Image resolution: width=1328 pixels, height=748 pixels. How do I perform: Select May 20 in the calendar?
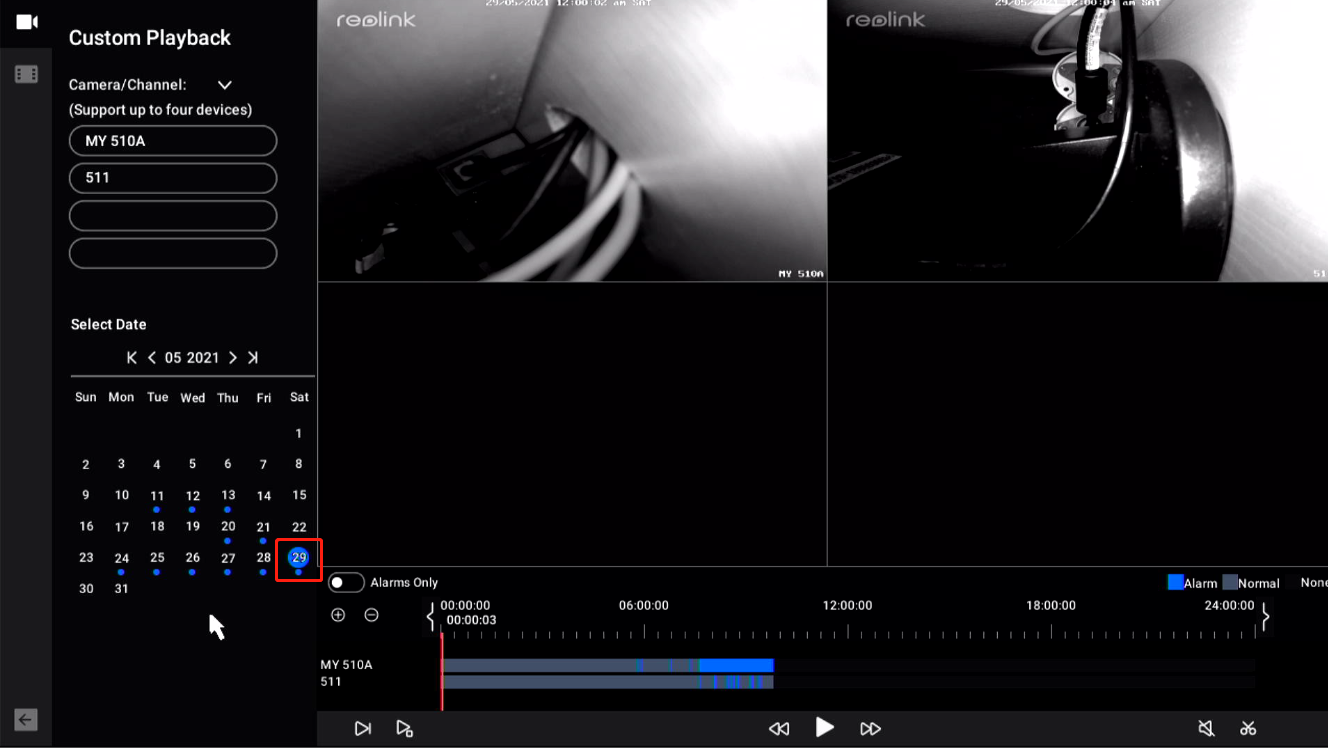(228, 526)
